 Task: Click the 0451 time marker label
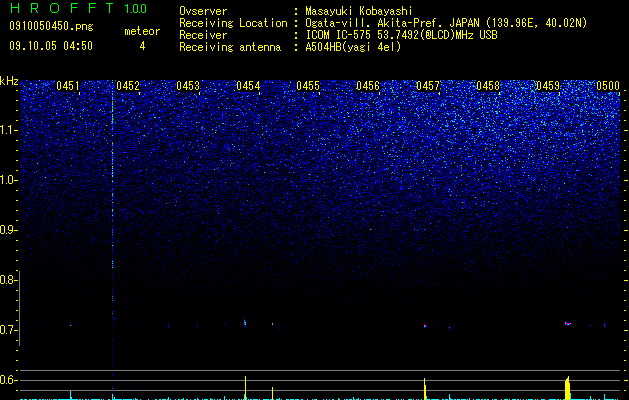click(68, 86)
